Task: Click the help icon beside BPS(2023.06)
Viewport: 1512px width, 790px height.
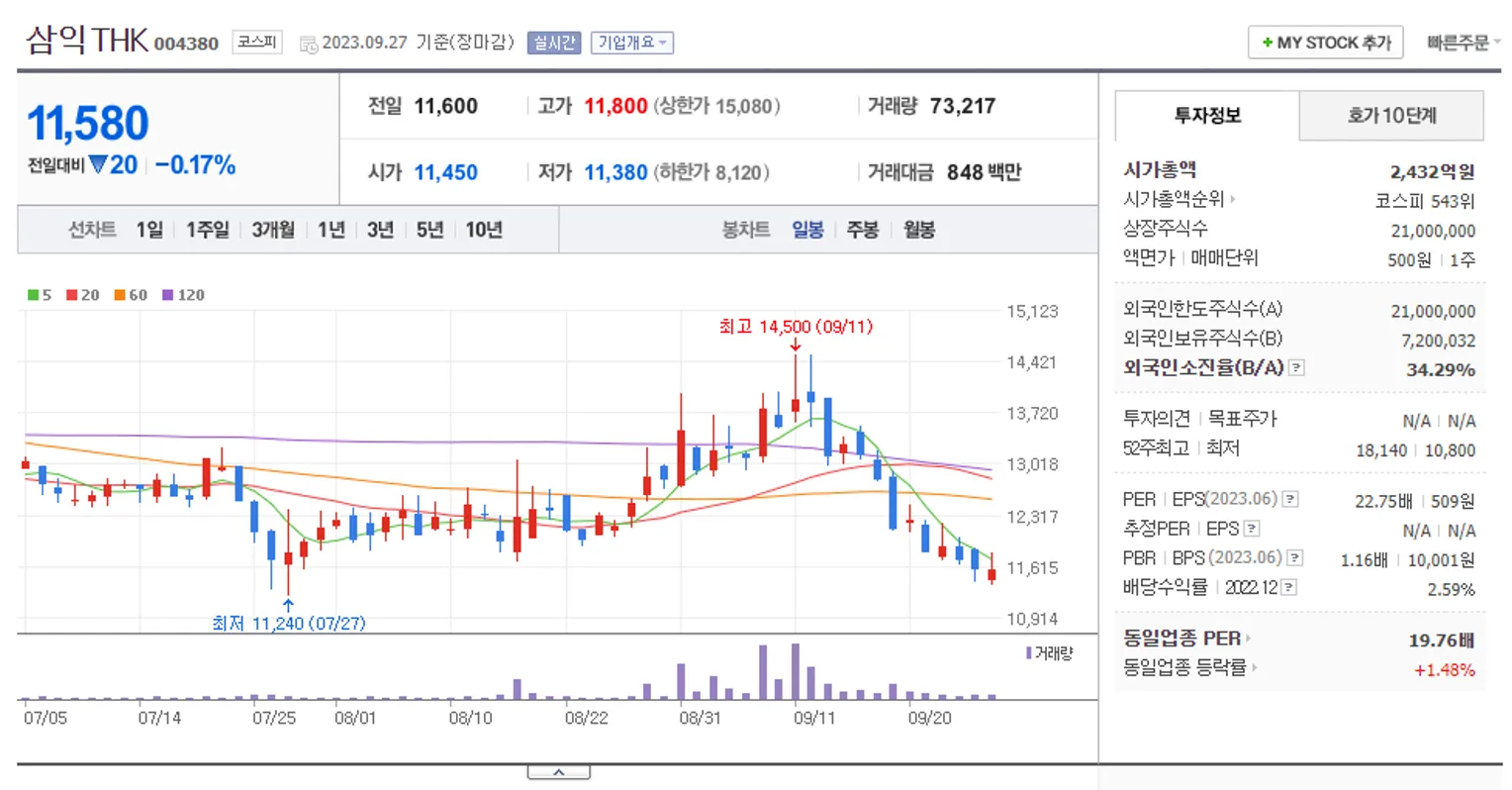Action: (1294, 559)
